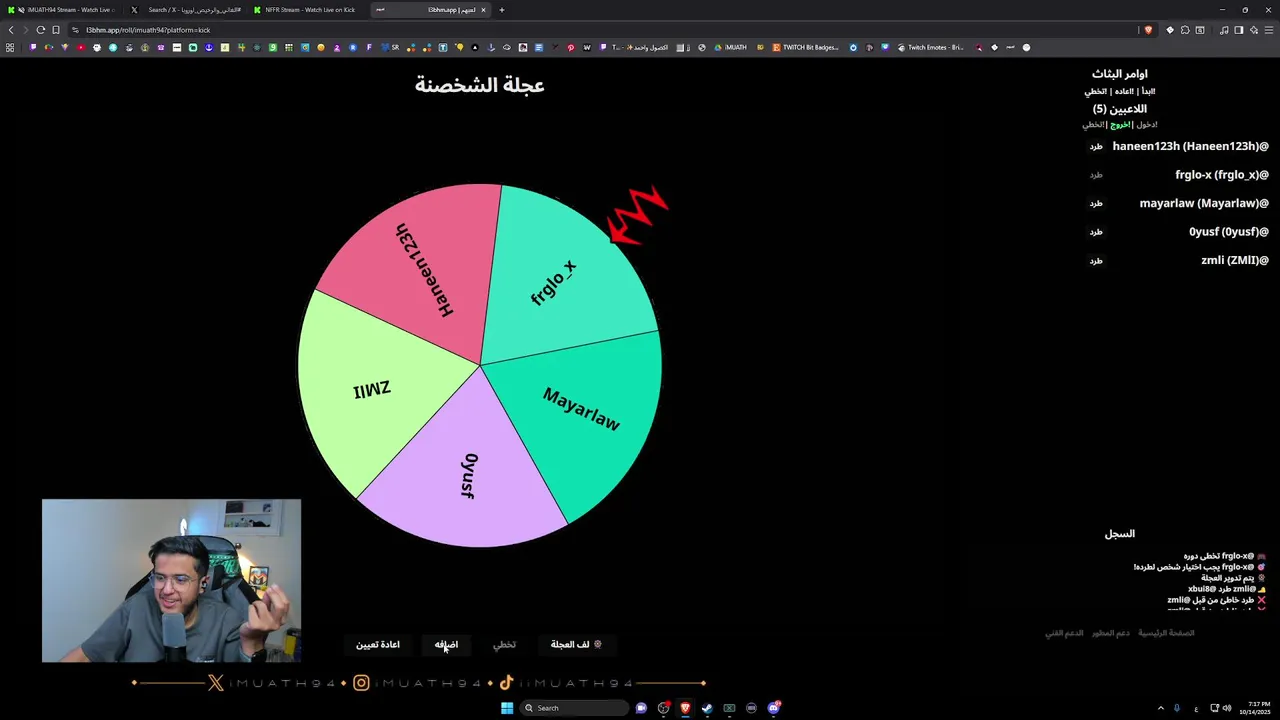Screen dimensions: 1280x720
Task: Click the taskbar Search box
Action: (573, 708)
